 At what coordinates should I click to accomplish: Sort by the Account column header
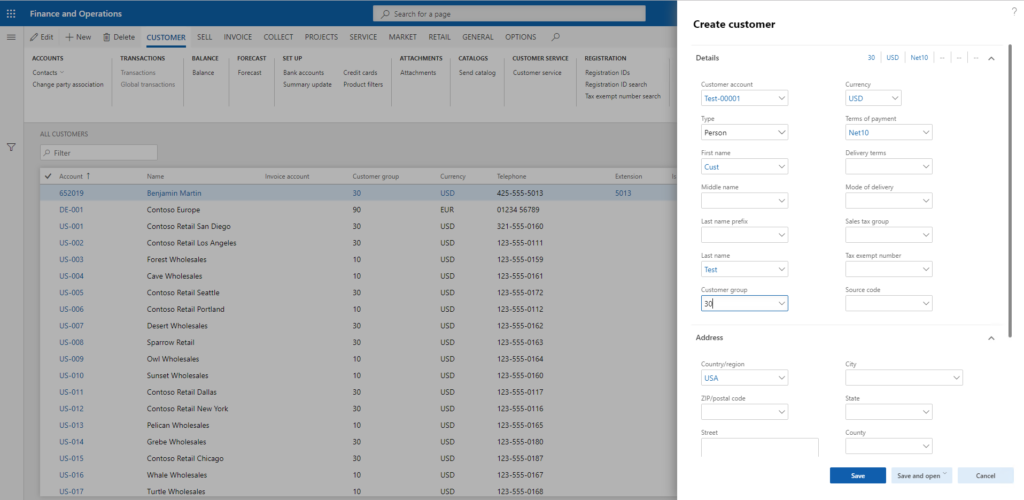[75, 176]
